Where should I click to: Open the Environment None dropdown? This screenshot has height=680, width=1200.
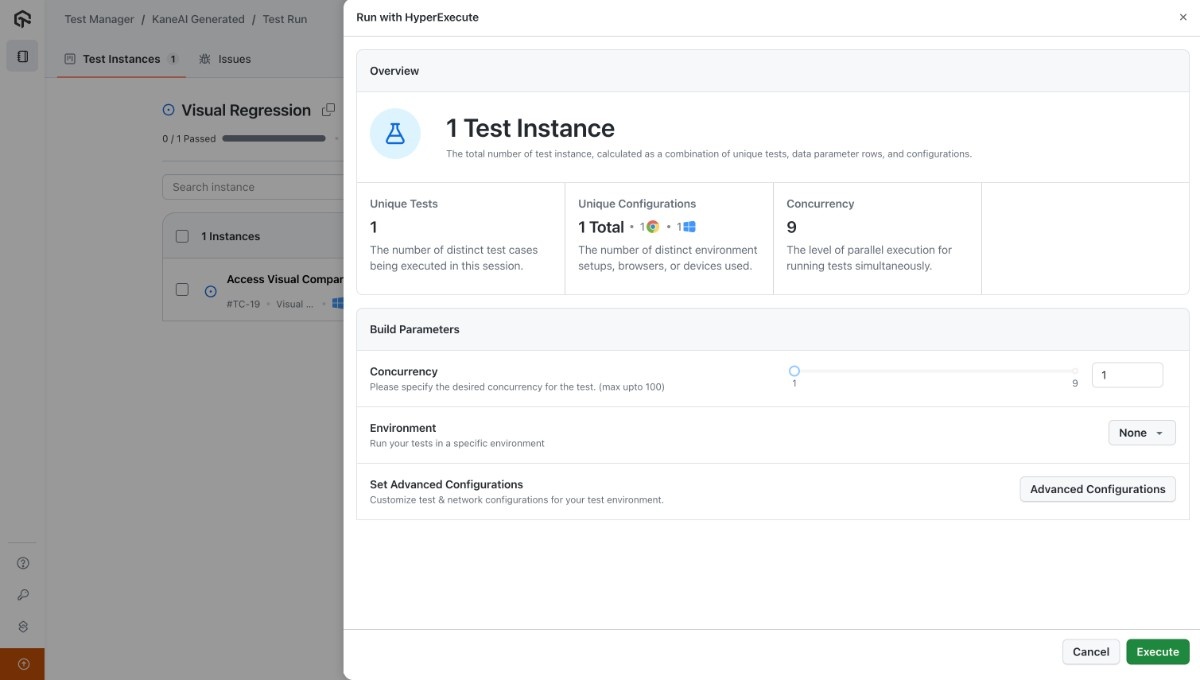[x=1140, y=432]
